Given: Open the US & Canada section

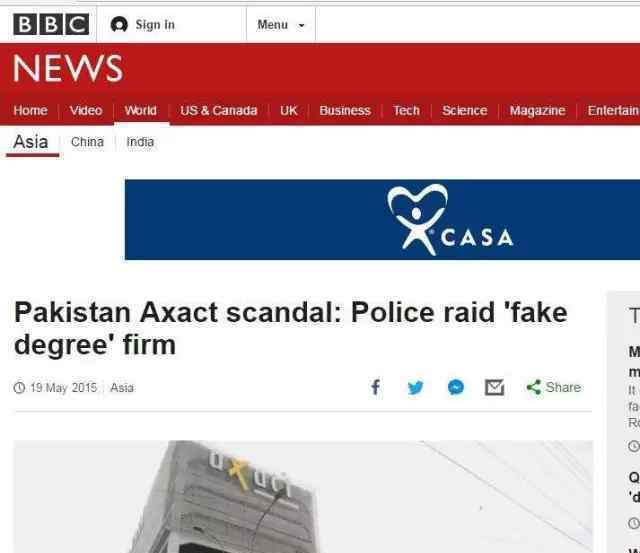Looking at the screenshot, I should tap(219, 111).
